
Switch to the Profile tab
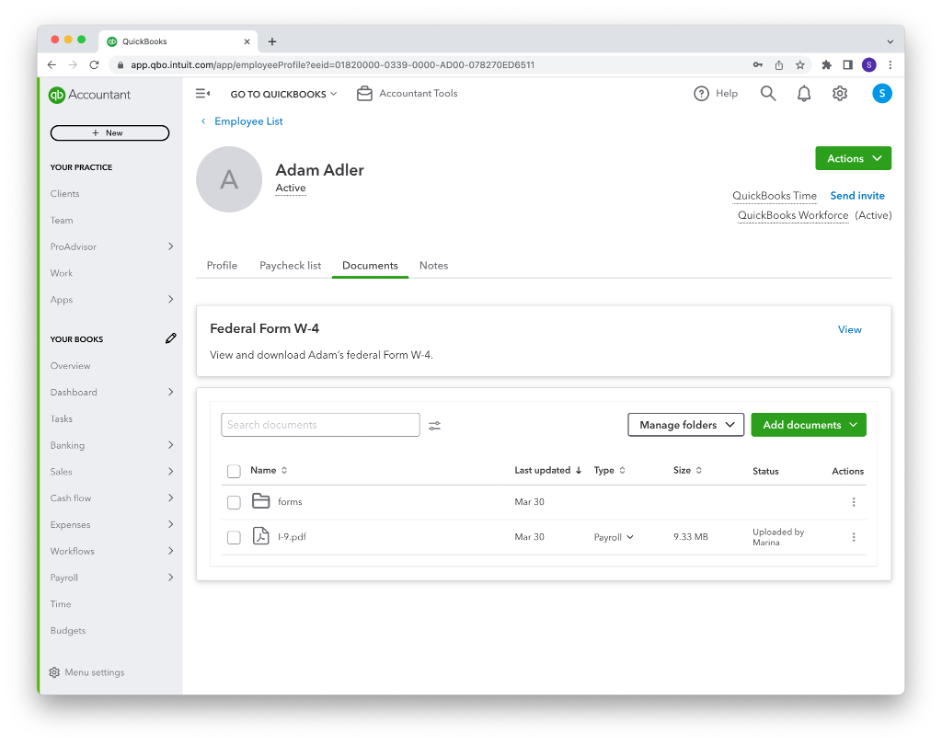point(222,266)
